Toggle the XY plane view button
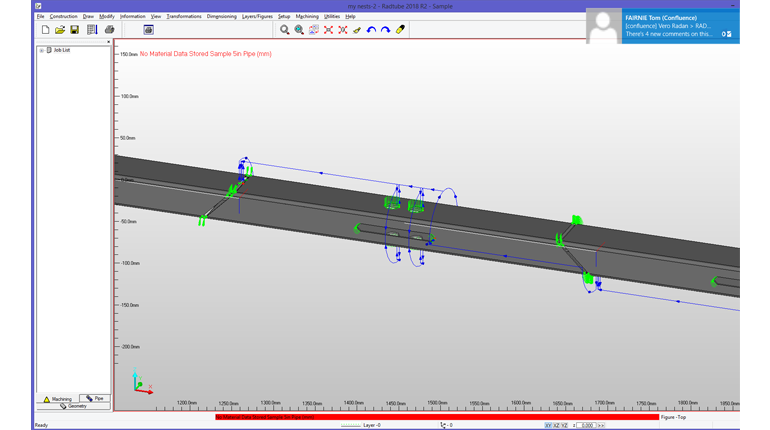 pyautogui.click(x=548, y=425)
